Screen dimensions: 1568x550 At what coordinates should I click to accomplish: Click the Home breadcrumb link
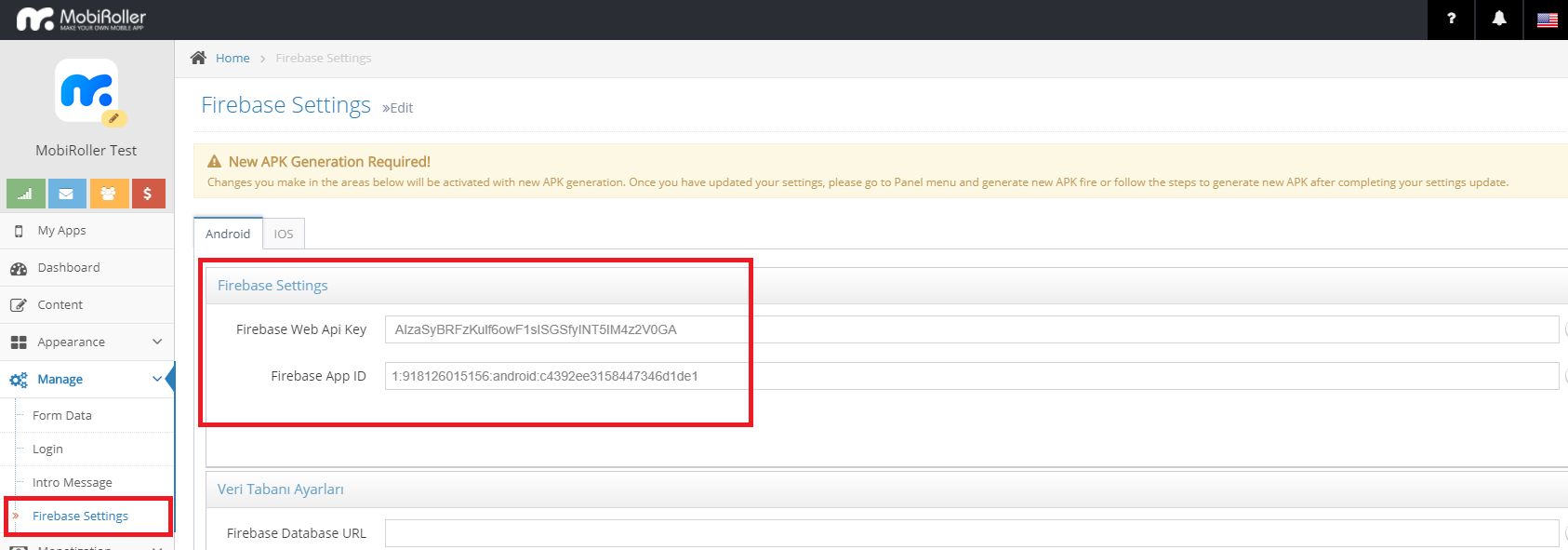[x=233, y=58]
